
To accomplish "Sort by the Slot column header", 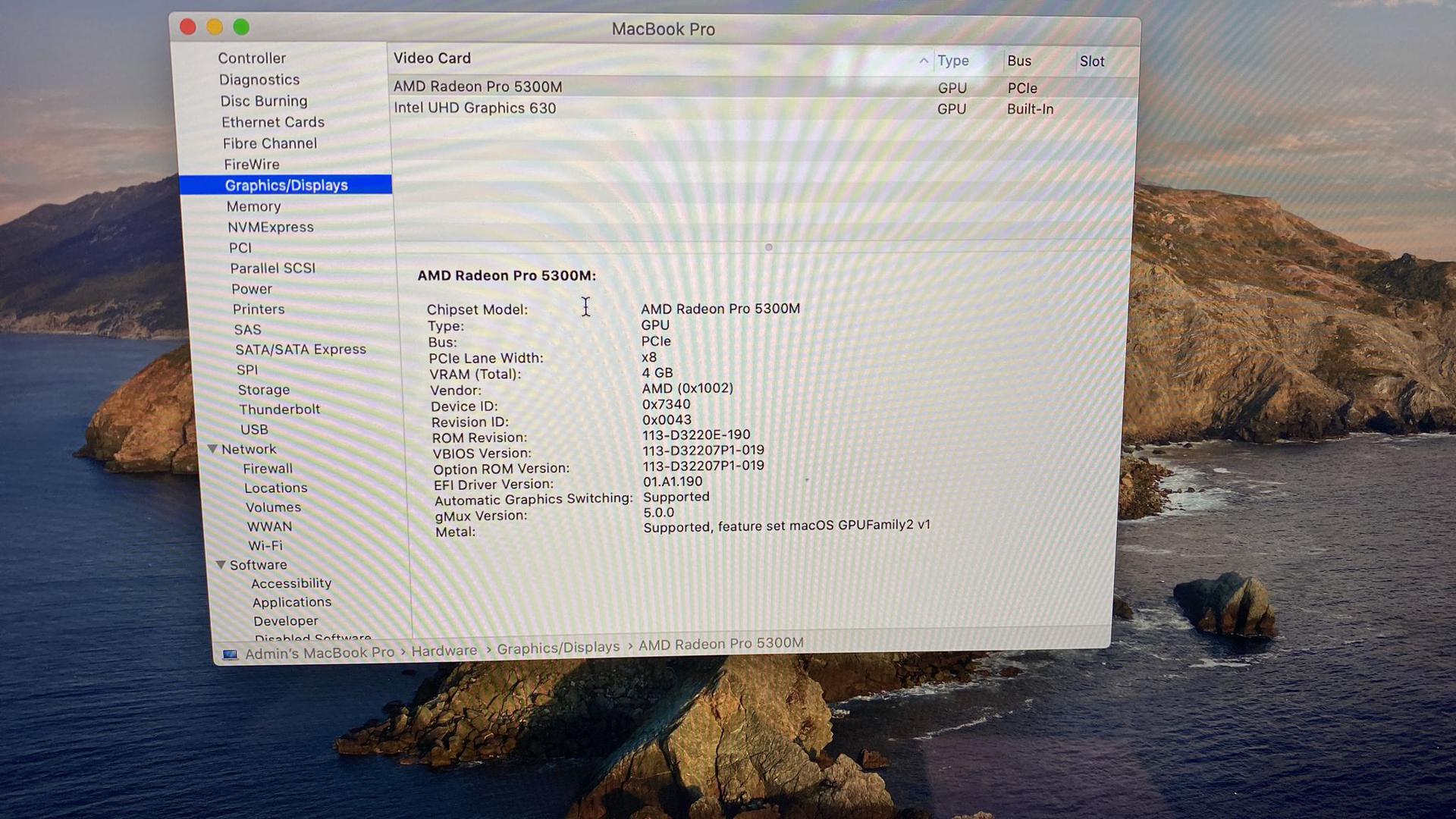I will pos(1092,61).
